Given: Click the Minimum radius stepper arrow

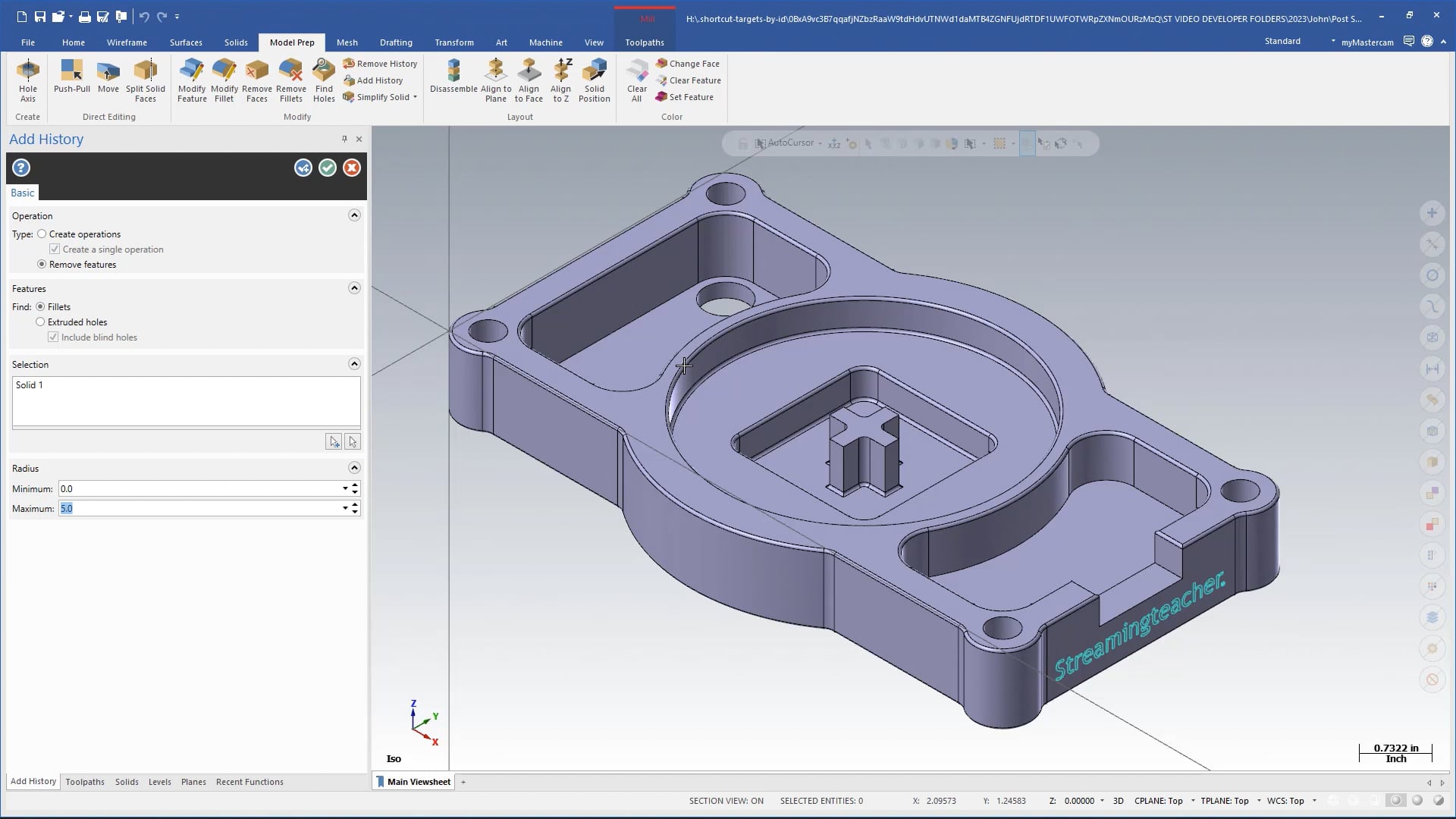Looking at the screenshot, I should click(355, 485).
